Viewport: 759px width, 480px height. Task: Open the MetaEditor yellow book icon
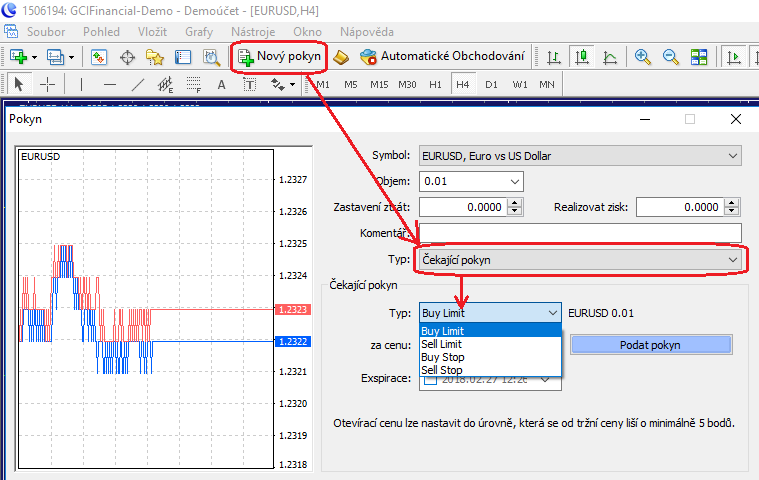(x=341, y=57)
